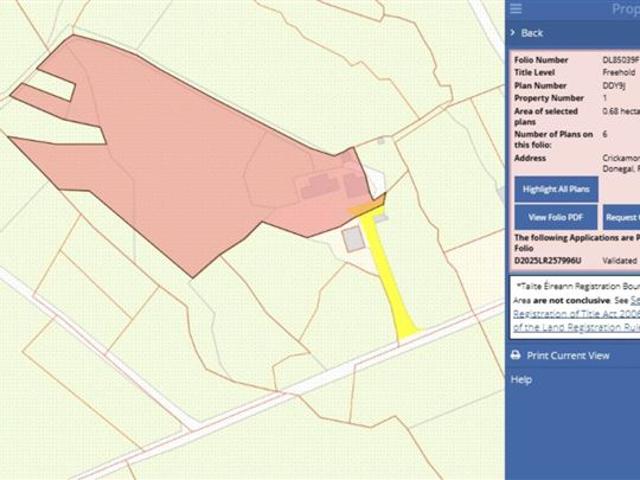Select Print Current View
Image resolution: width=640 pixels, height=480 pixels.
point(568,356)
